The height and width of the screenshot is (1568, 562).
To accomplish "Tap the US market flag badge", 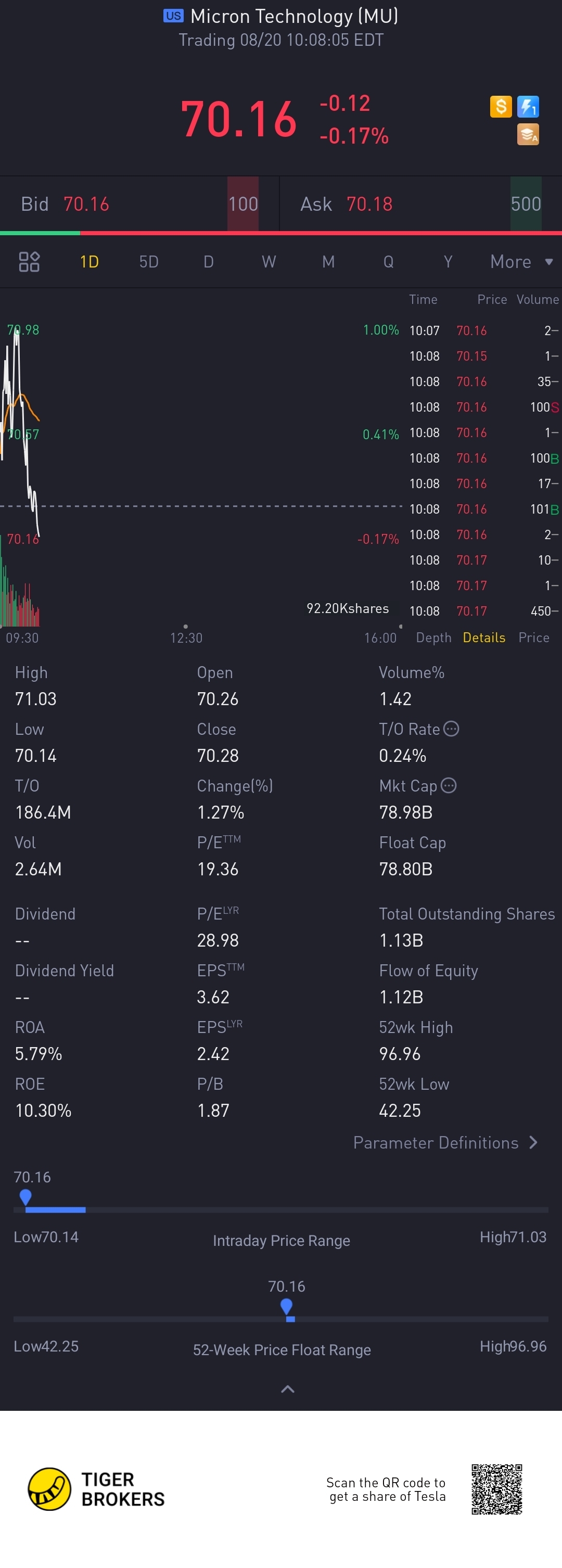I will [x=173, y=16].
